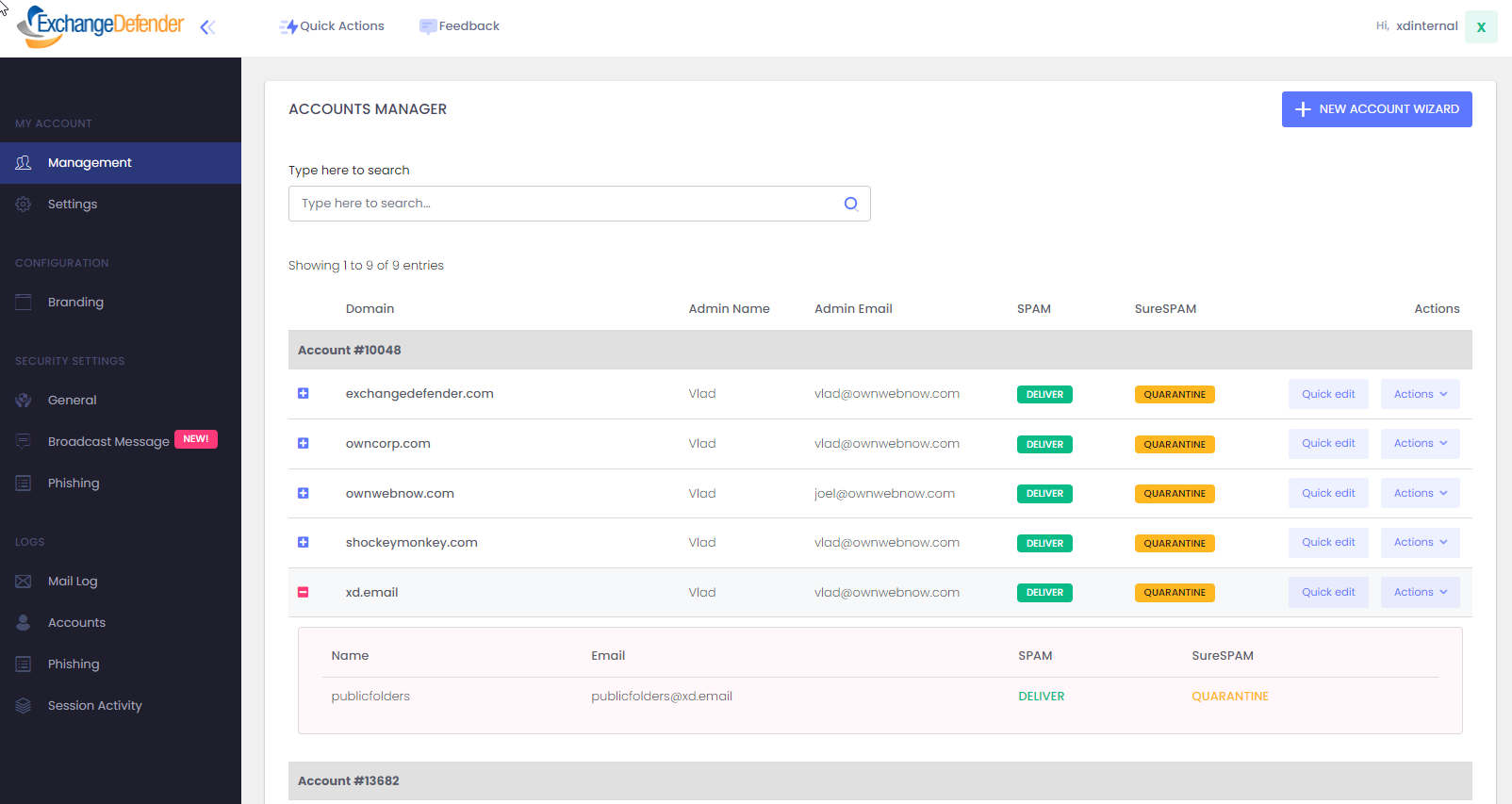Open Actions dropdown for shockeymonkey.com
Viewport: 1512px width, 804px height.
click(x=1420, y=543)
